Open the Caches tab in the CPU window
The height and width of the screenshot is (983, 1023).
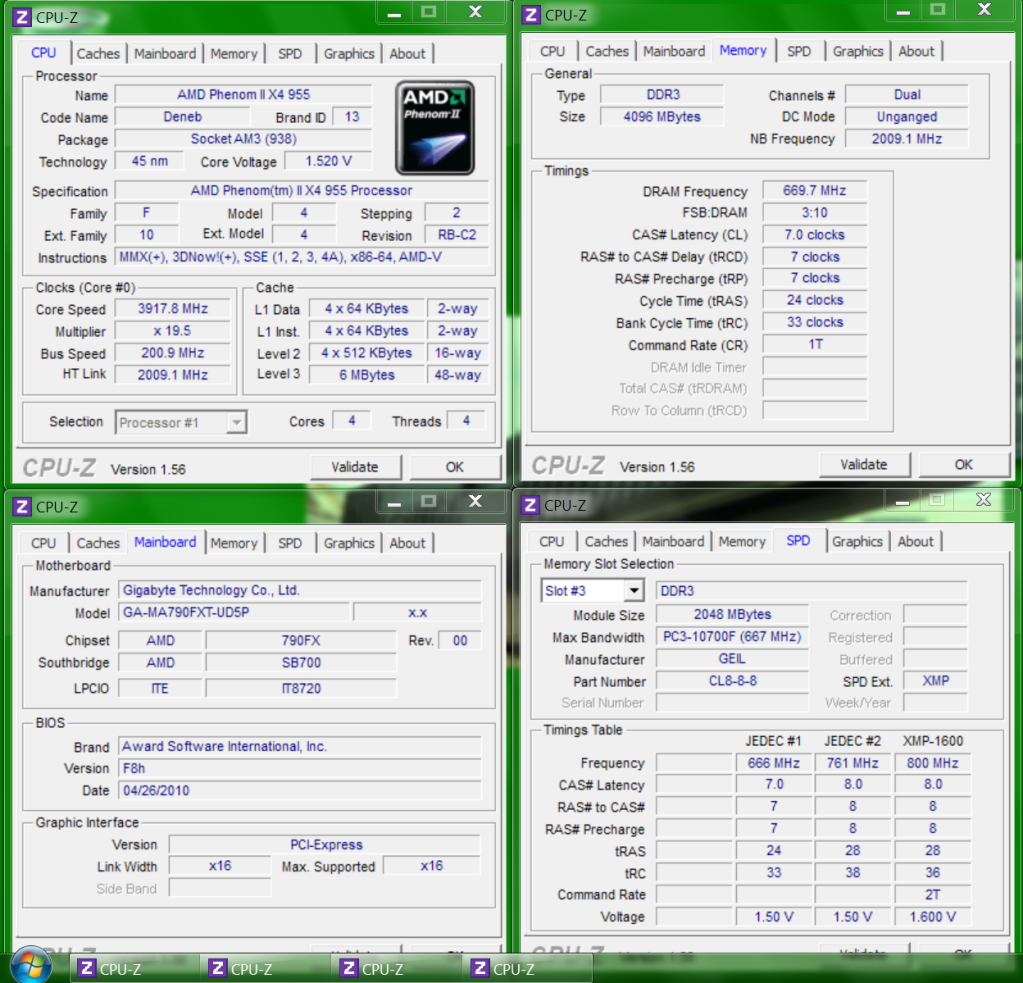pos(98,53)
